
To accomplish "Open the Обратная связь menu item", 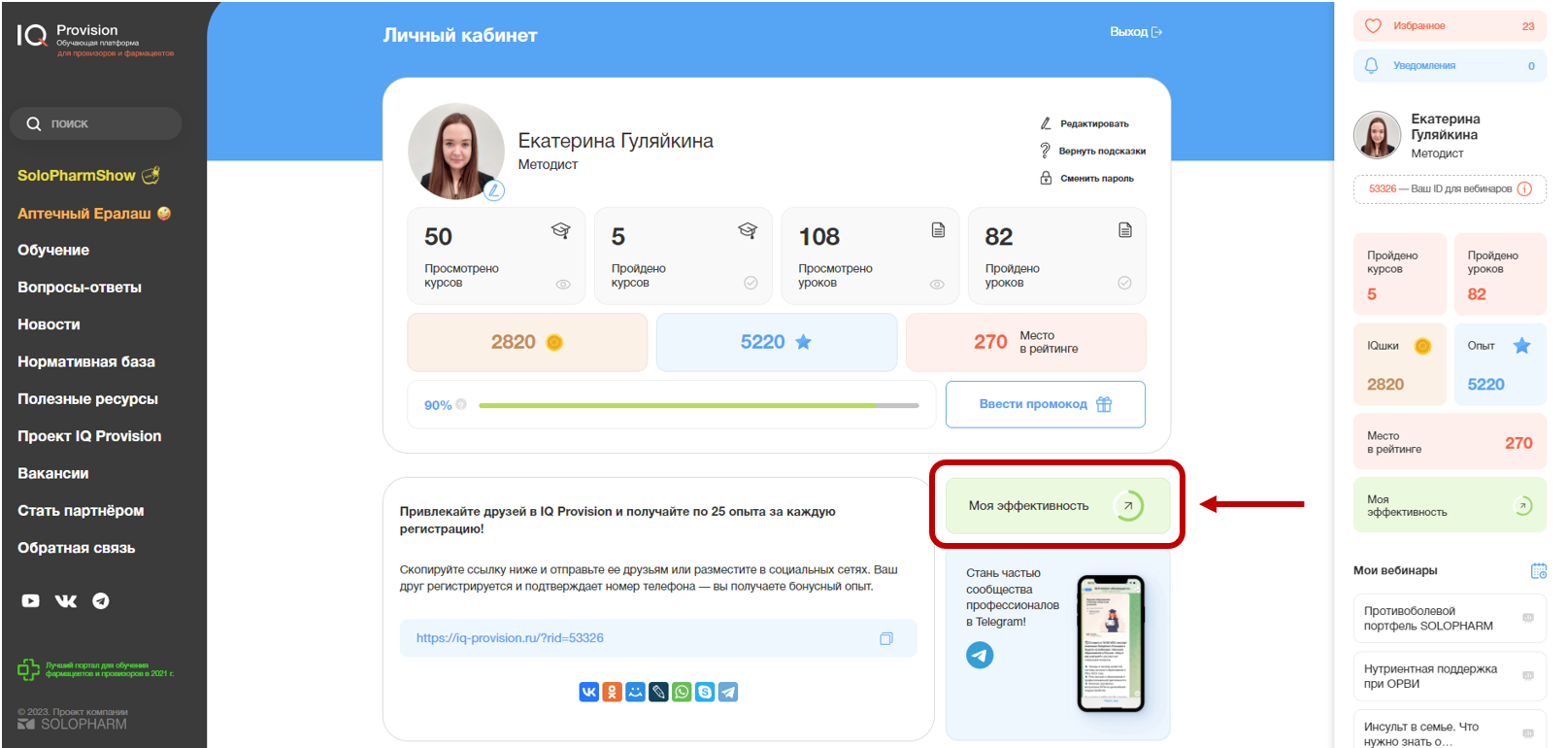I will tap(77, 548).
